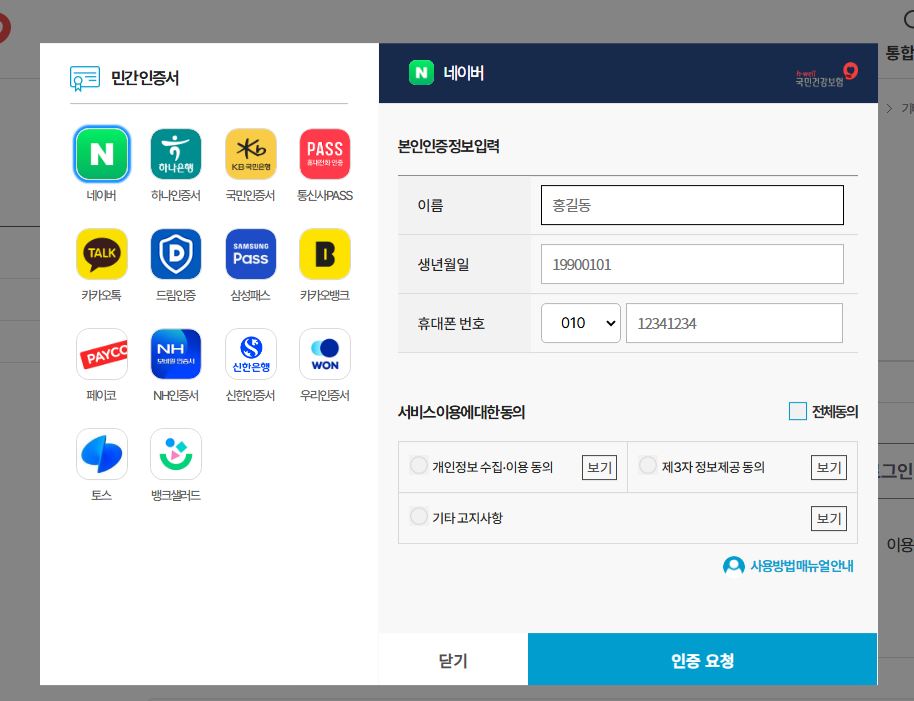Click the 본인인증정보입력 heading text

click(448, 146)
